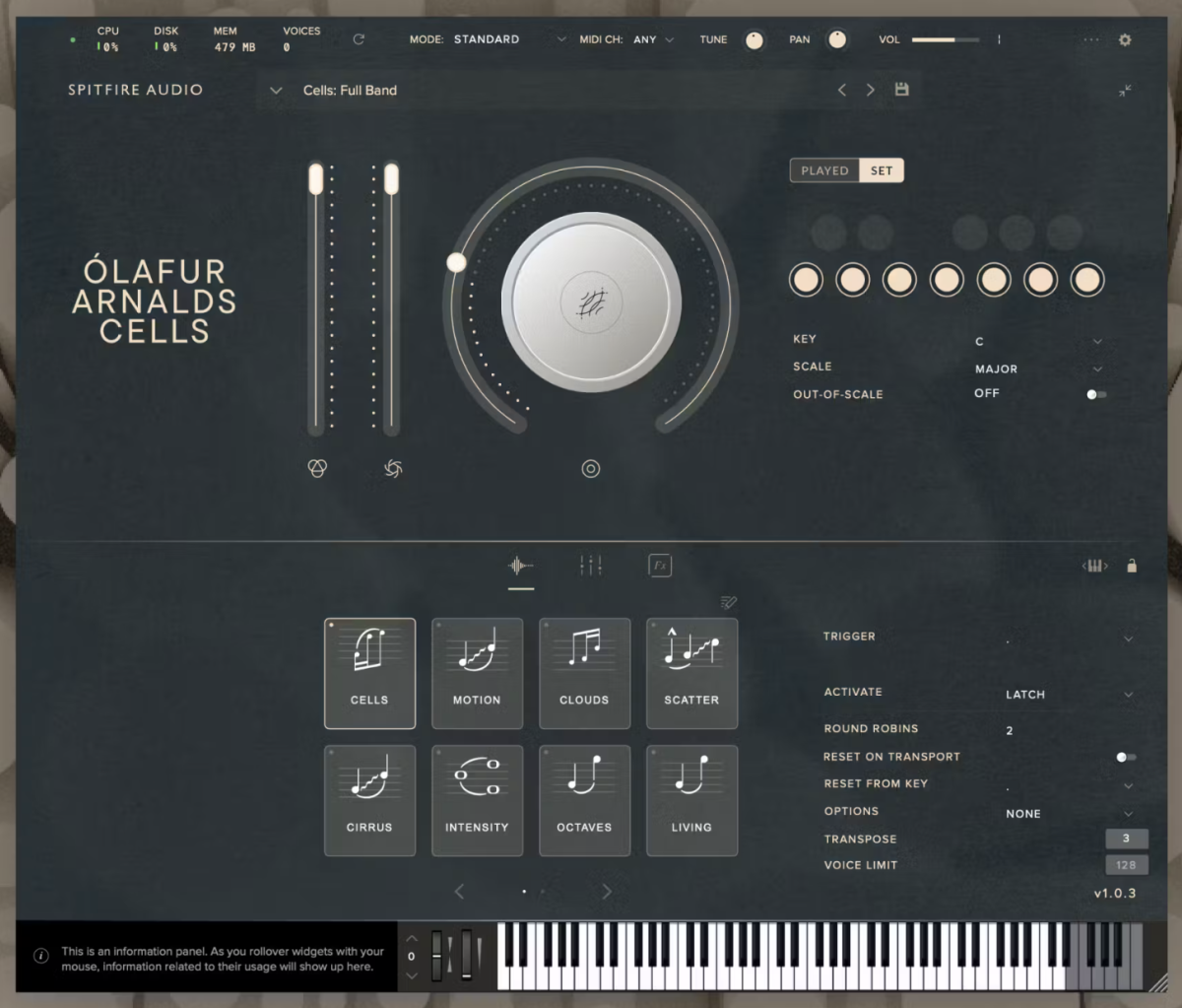
Task: Click the three-circles icon under left slider
Action: (x=316, y=468)
